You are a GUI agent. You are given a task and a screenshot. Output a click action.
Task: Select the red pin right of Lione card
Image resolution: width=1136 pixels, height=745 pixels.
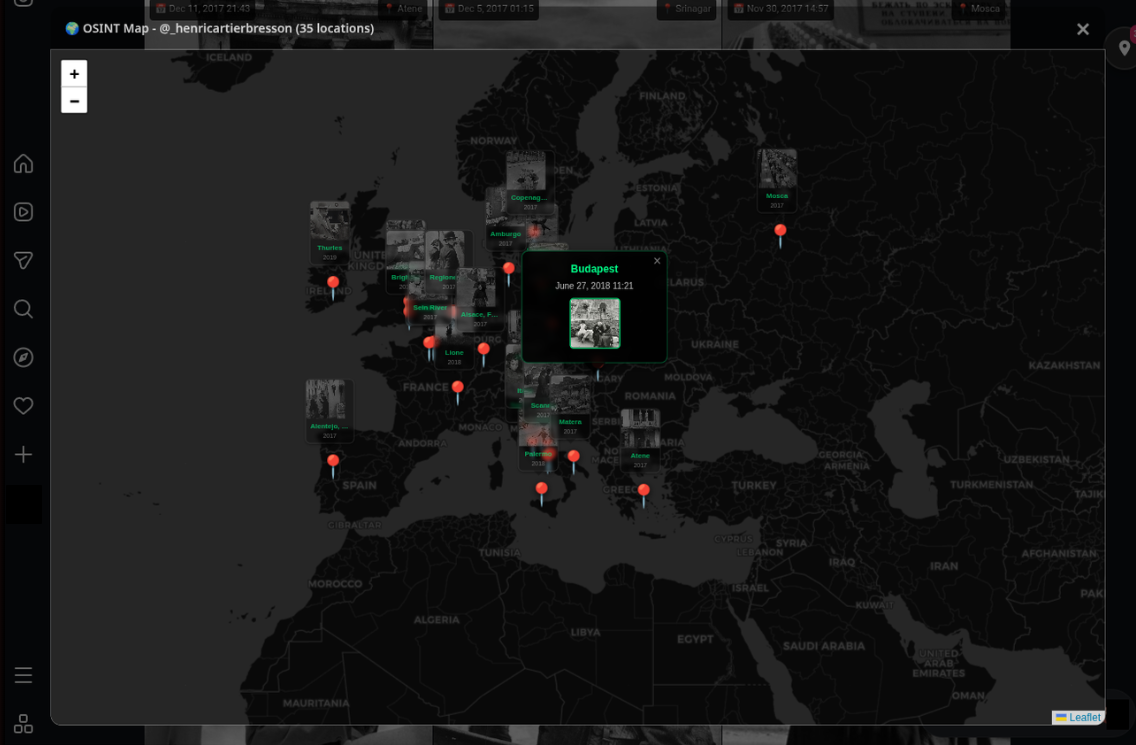(x=484, y=354)
